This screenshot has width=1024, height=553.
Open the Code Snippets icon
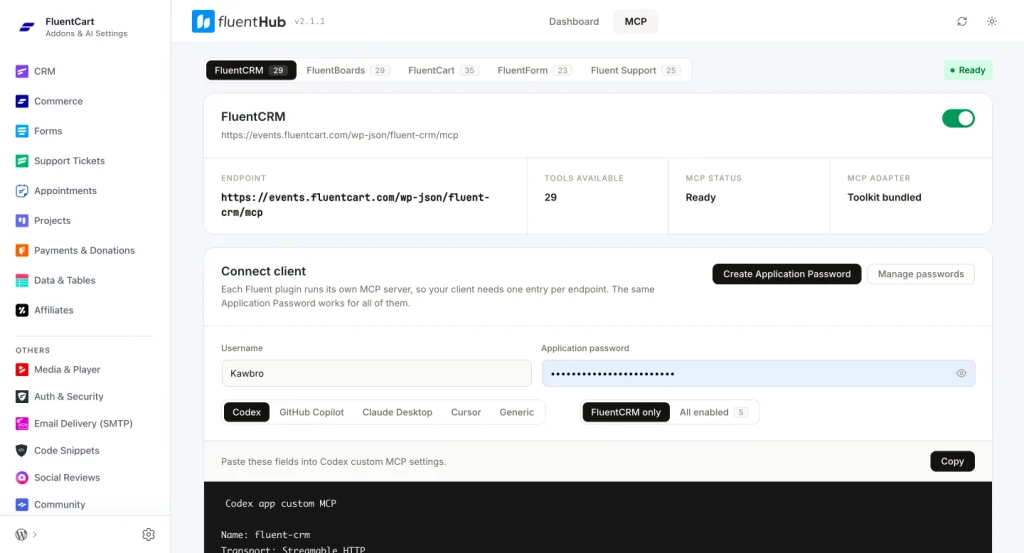click(22, 450)
